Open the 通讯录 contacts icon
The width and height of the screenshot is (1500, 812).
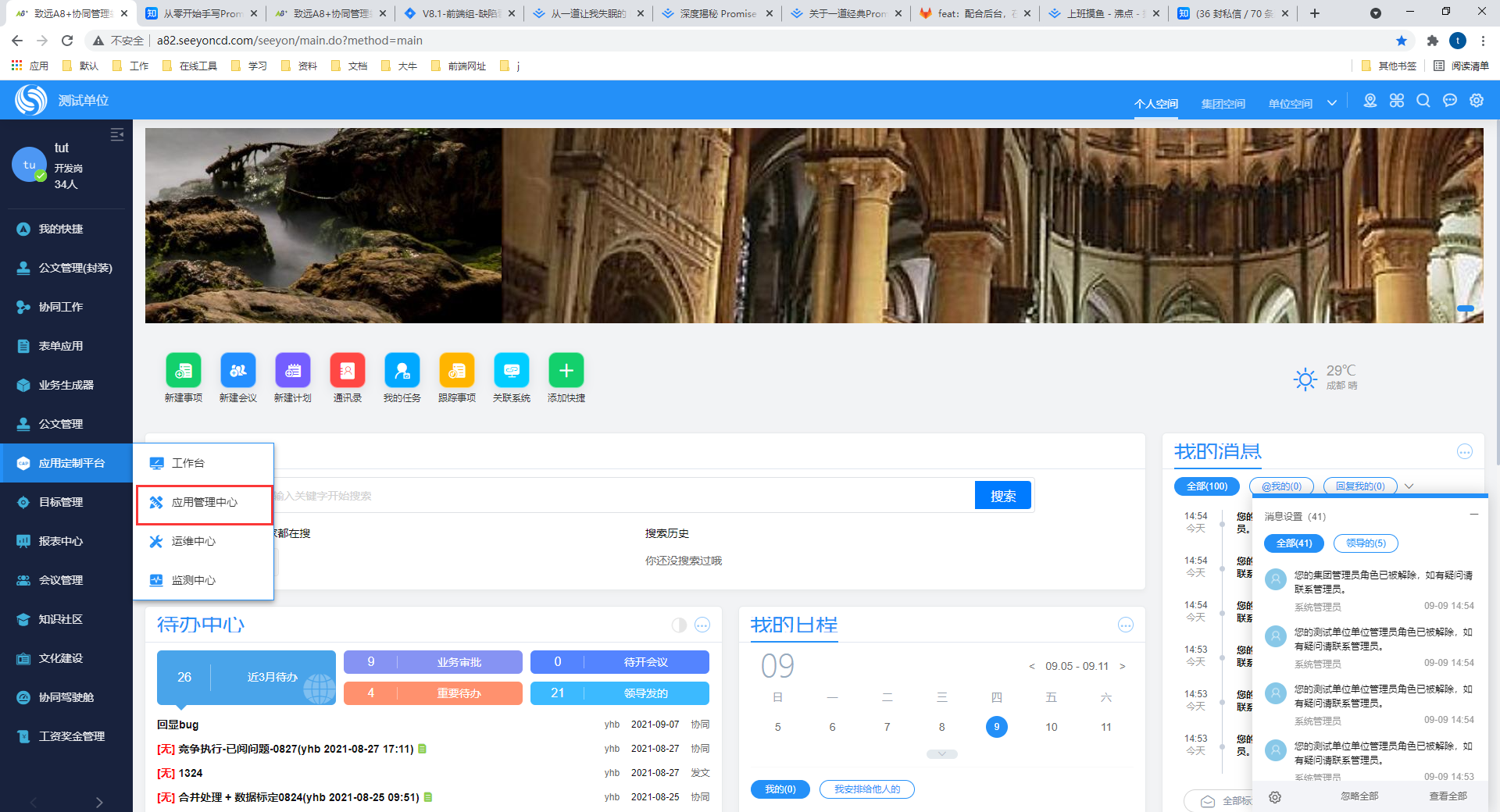pyautogui.click(x=347, y=370)
